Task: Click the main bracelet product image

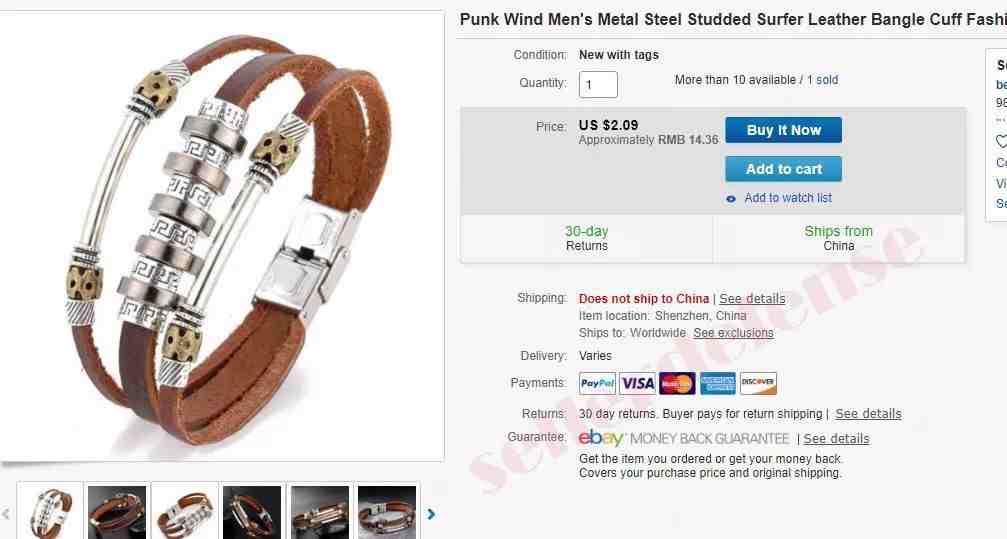Action: coord(222,236)
